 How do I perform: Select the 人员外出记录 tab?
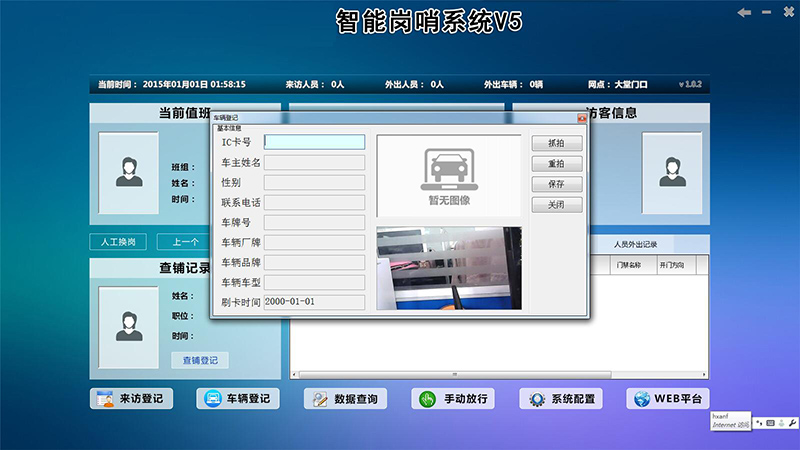click(642, 245)
